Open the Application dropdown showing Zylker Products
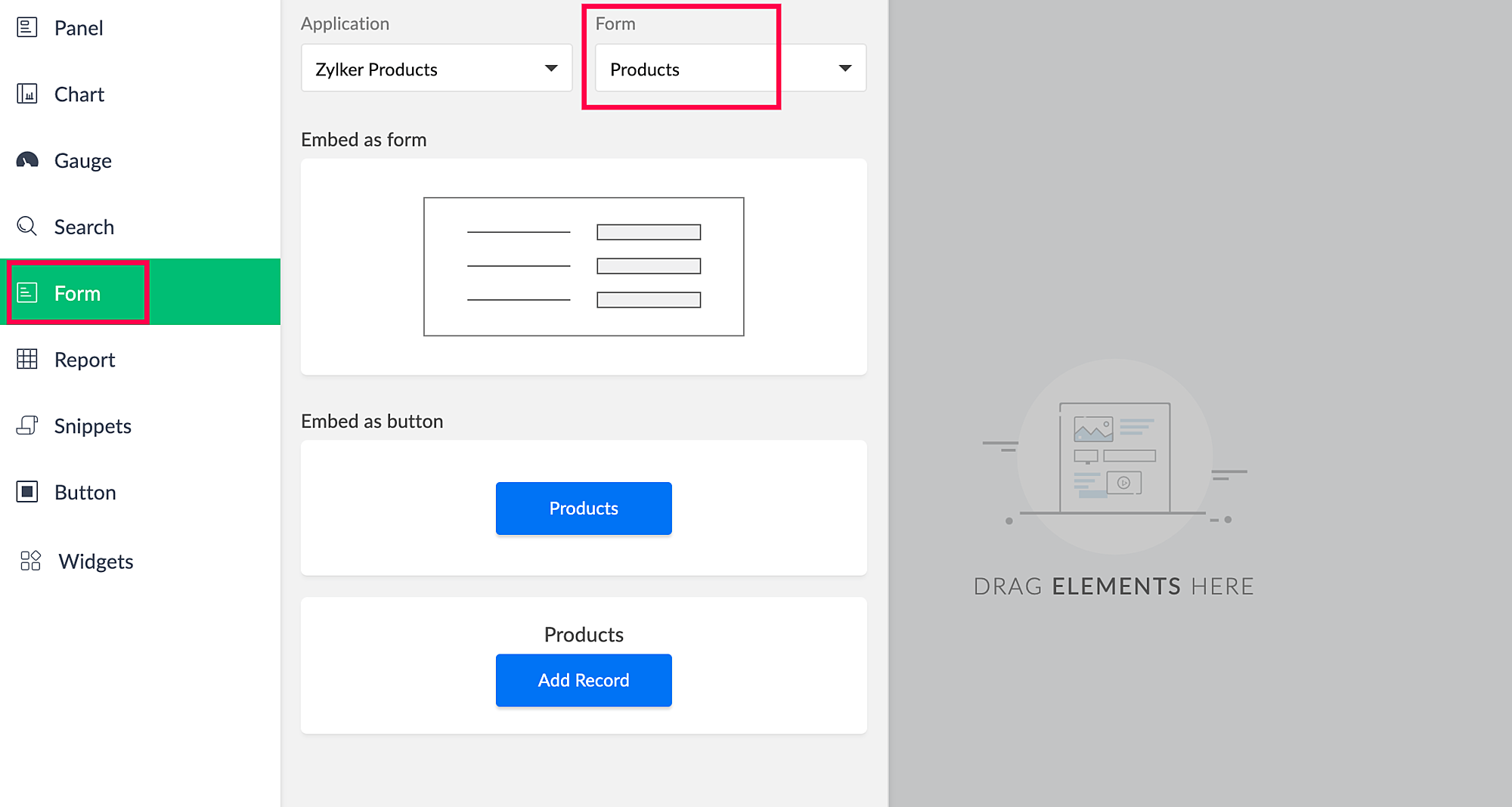This screenshot has width=1512, height=807. 436,68
